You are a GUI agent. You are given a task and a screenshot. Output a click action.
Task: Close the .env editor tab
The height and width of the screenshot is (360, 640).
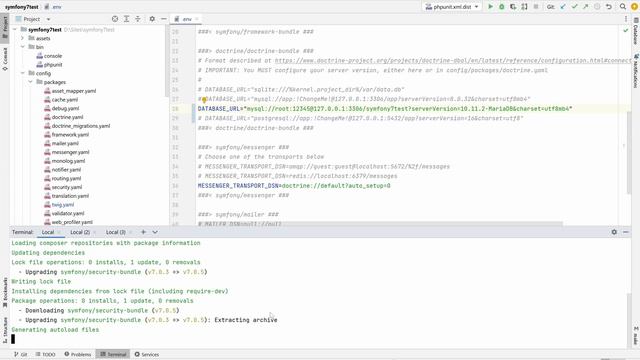(197, 19)
